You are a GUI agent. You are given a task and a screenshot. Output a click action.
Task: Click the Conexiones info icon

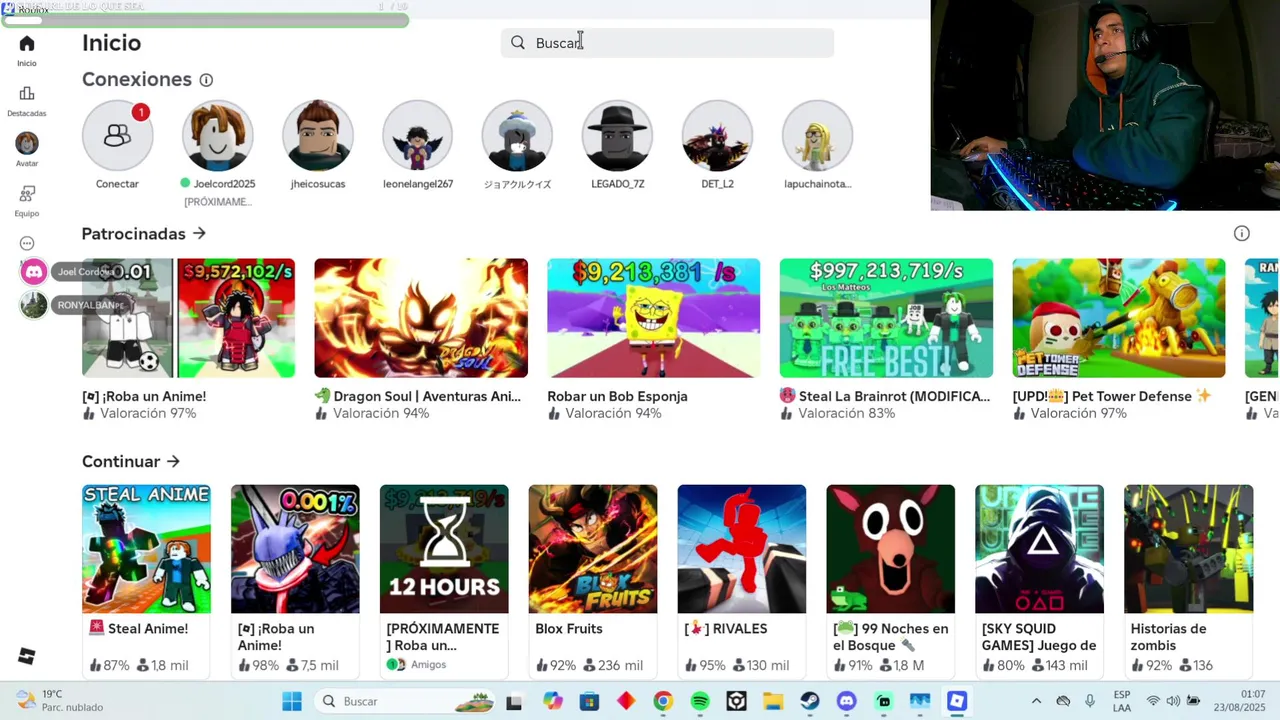206,80
